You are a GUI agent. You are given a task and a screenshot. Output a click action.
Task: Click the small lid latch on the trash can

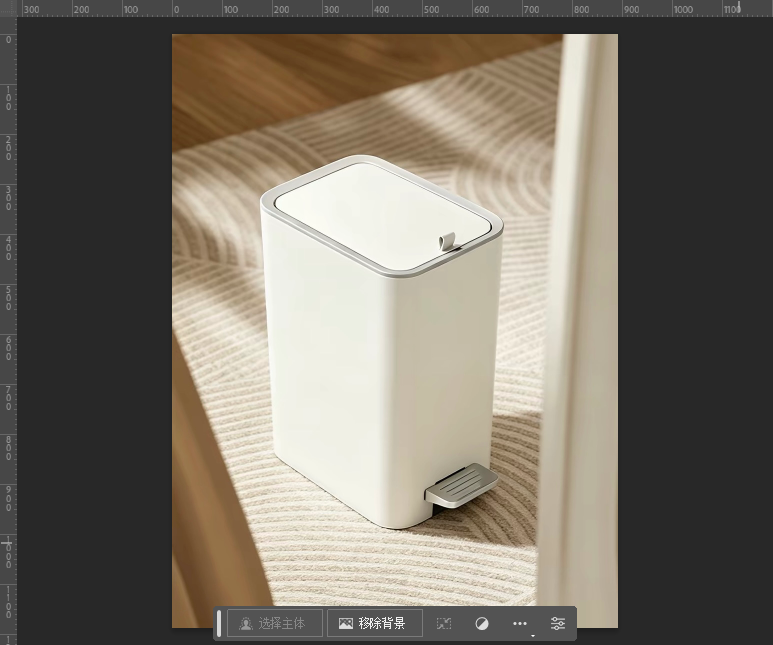click(x=447, y=241)
